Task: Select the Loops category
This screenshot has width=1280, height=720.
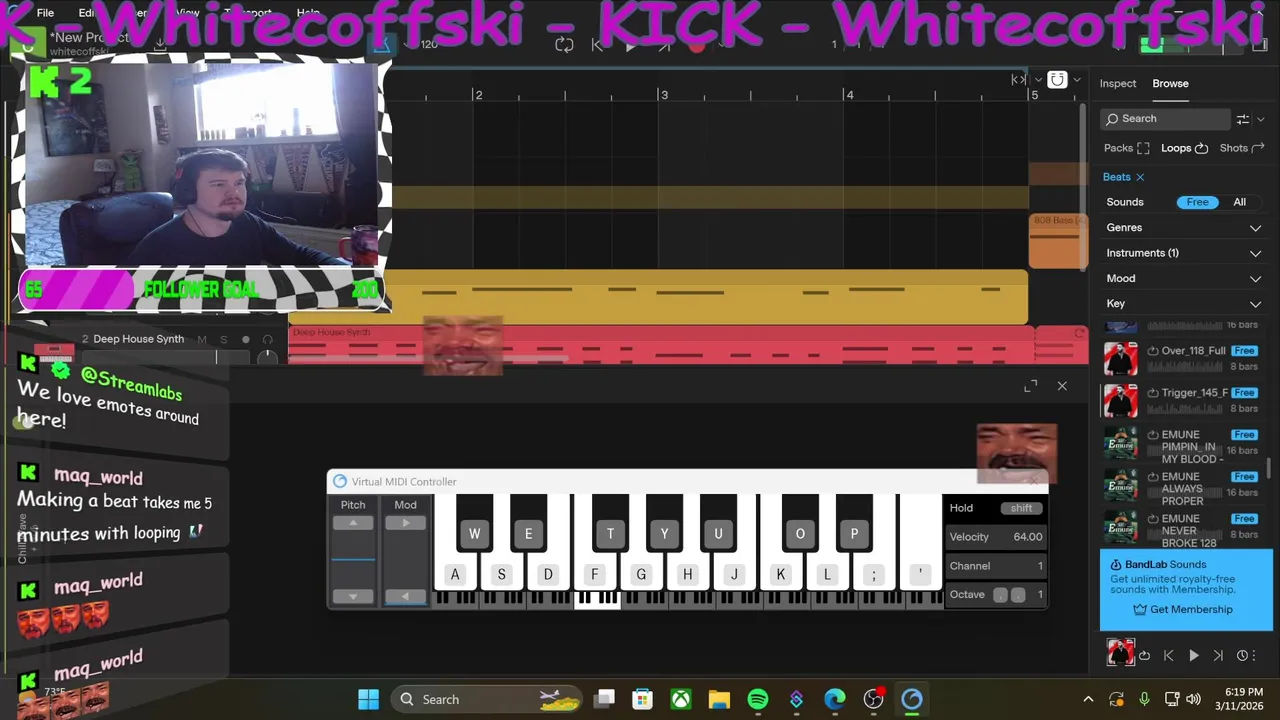Action: 1185,148
